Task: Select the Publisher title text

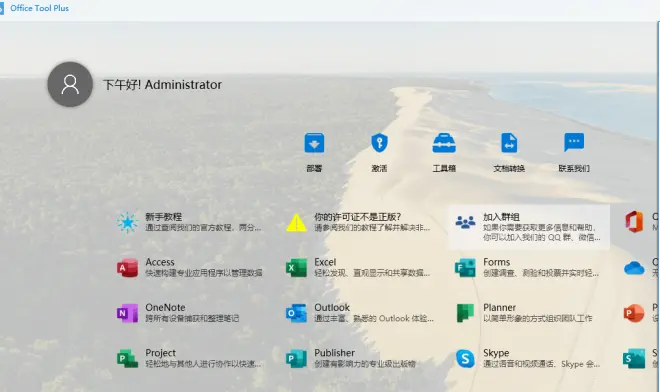Action: [x=334, y=353]
